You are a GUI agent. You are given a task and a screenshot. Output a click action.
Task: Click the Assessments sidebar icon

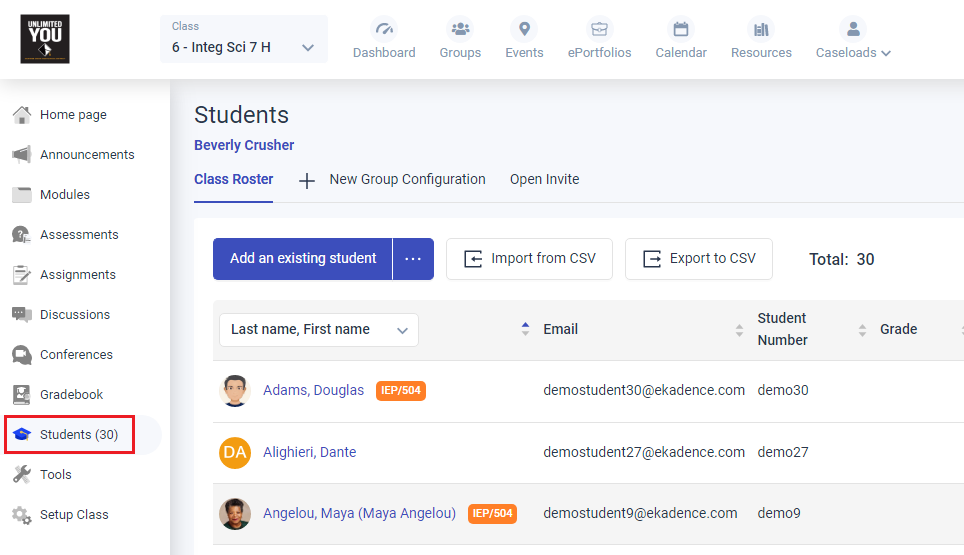(22, 235)
